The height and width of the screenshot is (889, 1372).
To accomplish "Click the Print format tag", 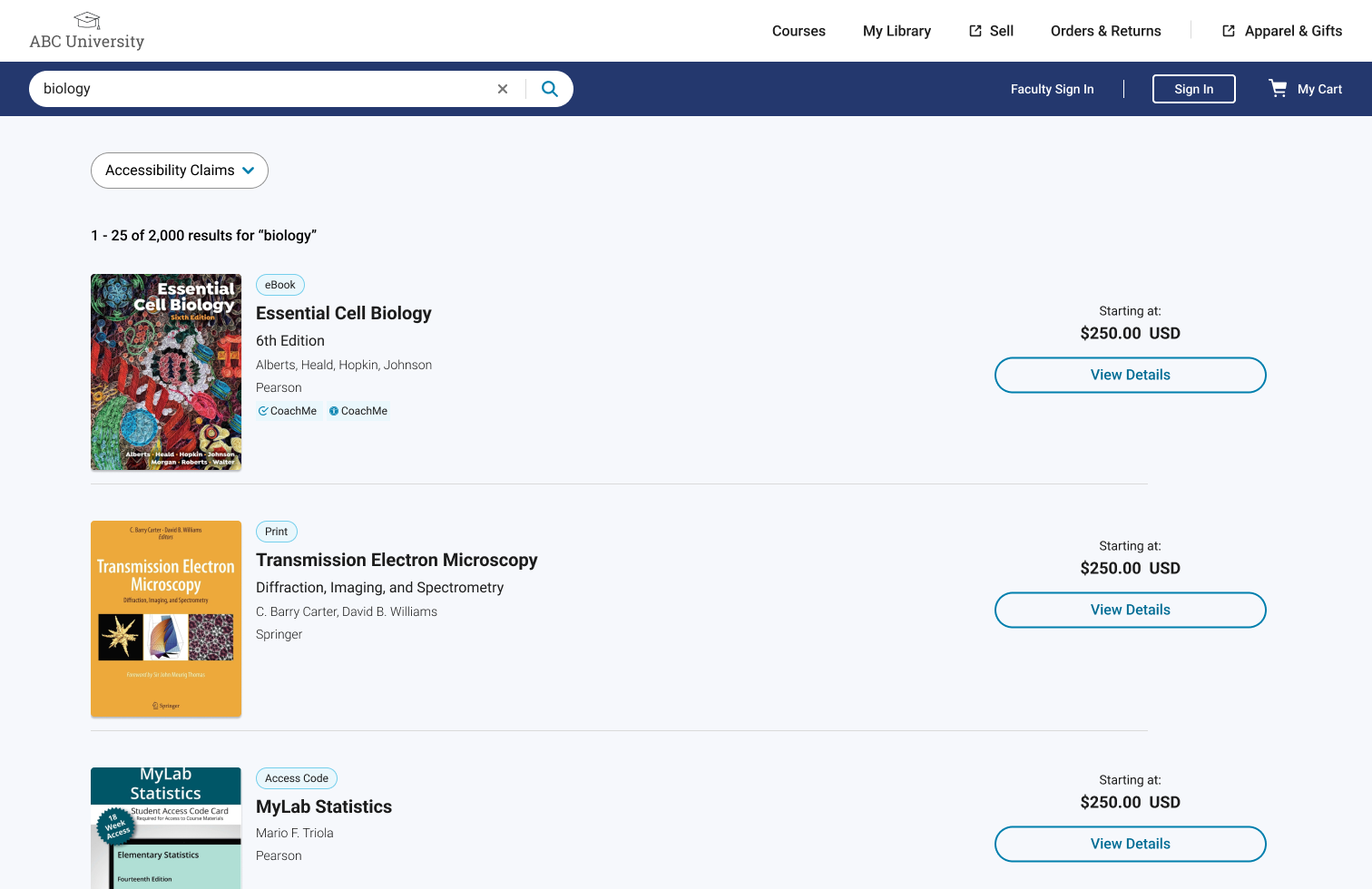I will pos(277,532).
